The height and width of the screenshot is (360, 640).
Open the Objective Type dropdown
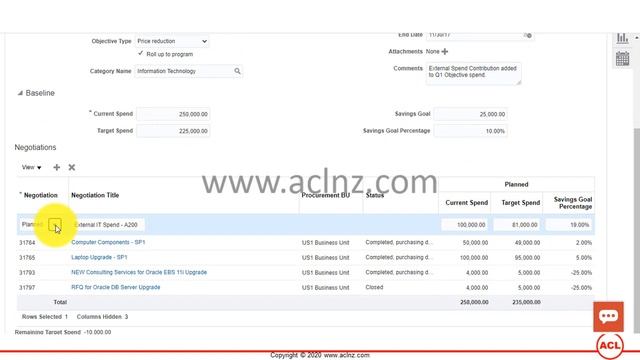point(172,41)
